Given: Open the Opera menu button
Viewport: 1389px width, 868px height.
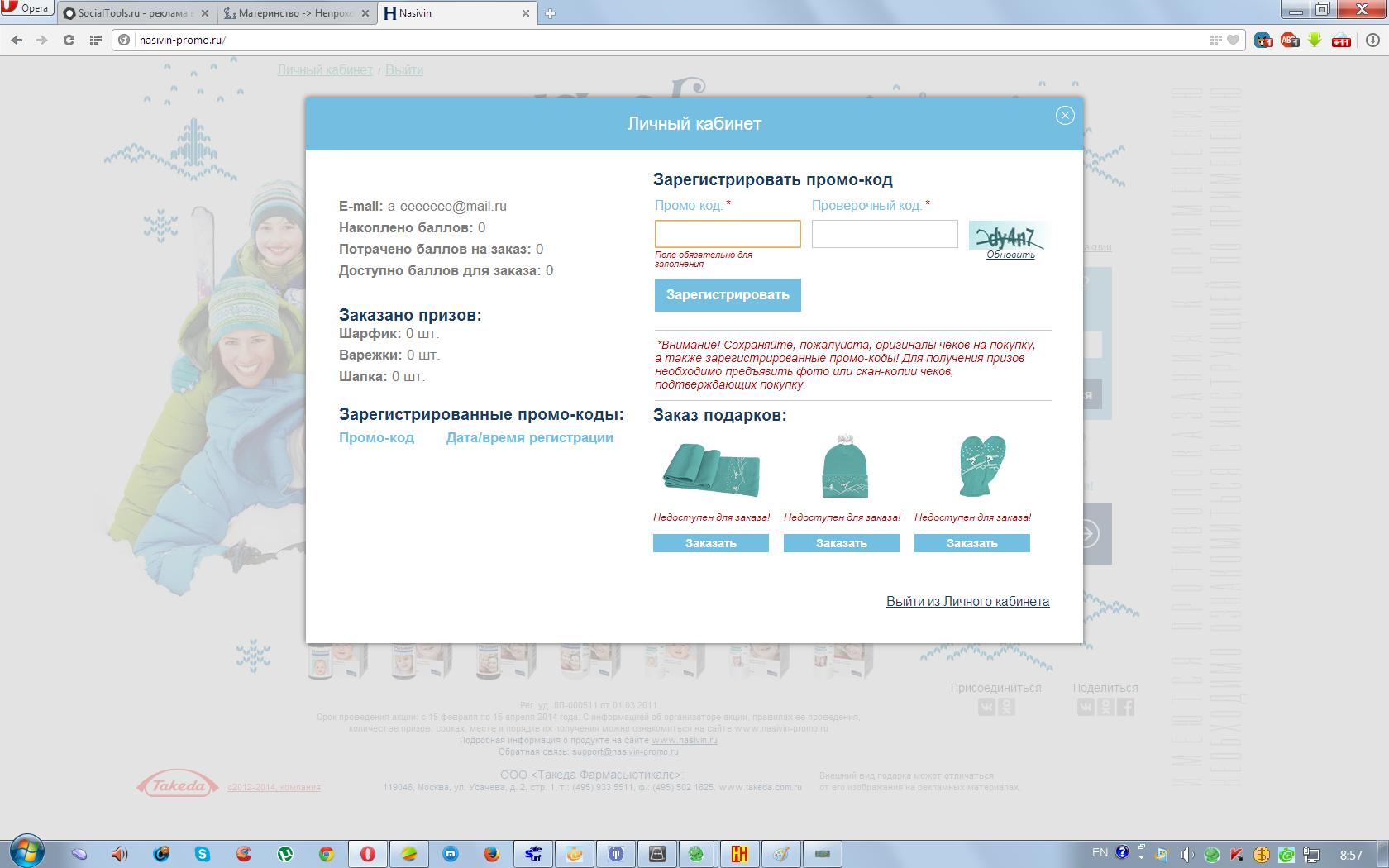Looking at the screenshot, I should (26, 8).
